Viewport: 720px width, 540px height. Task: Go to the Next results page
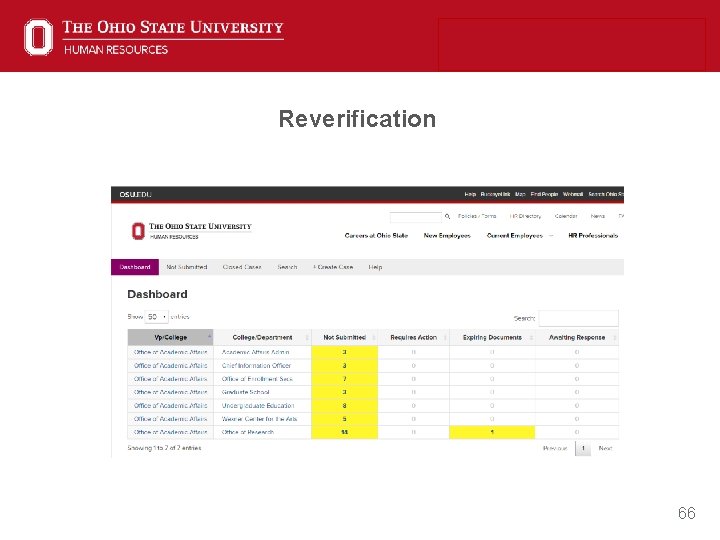[605, 448]
